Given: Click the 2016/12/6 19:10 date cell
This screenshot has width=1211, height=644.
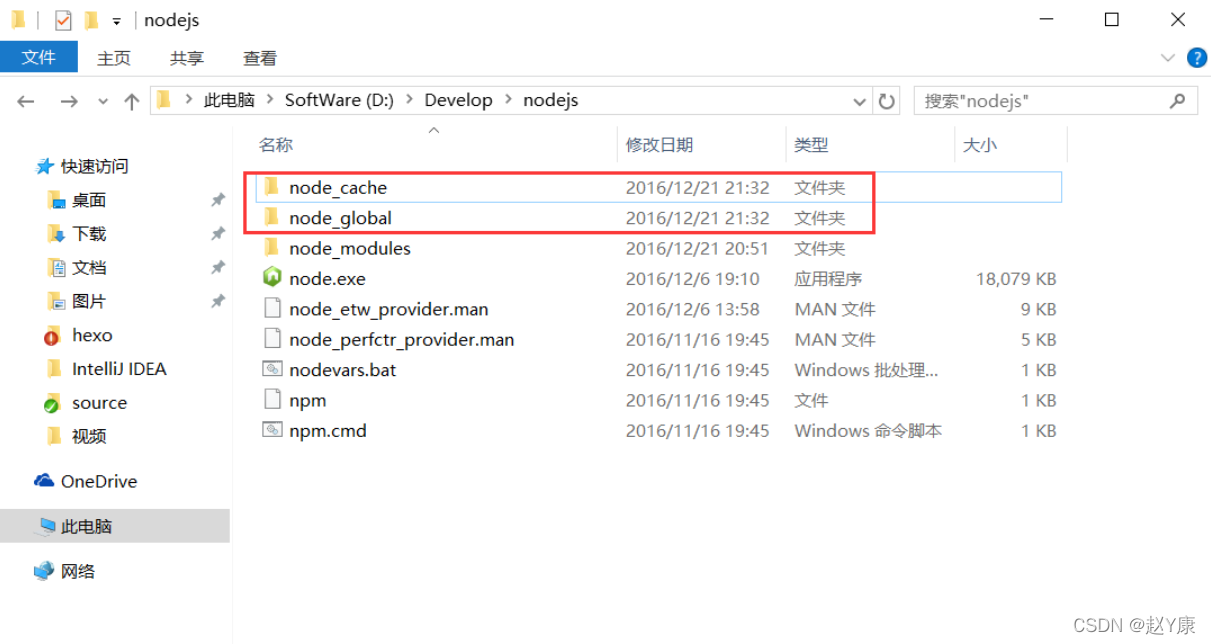Looking at the screenshot, I should [x=693, y=279].
